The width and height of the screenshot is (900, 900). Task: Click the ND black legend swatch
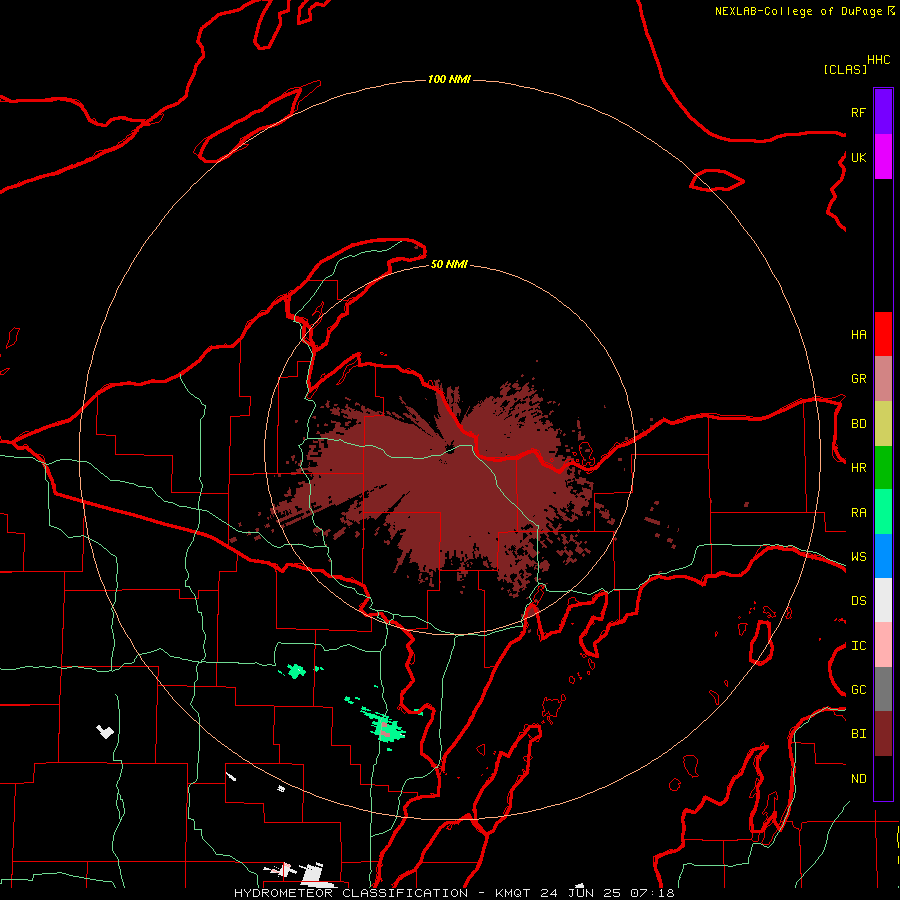(x=883, y=778)
